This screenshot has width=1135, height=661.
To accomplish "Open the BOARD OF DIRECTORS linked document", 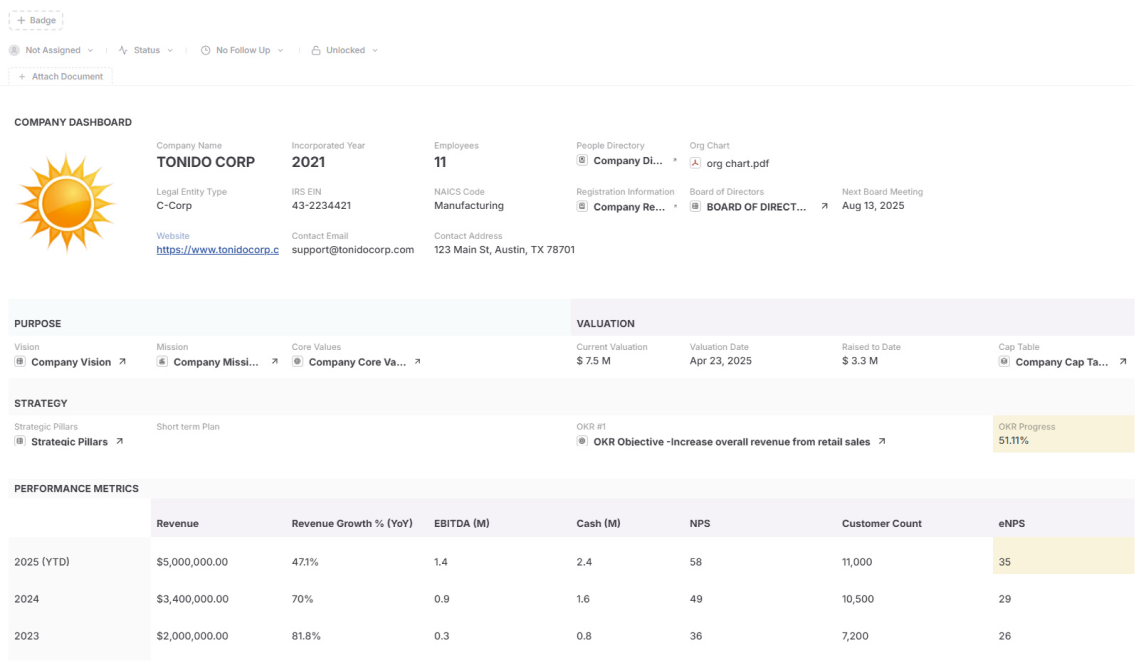I will [x=756, y=207].
